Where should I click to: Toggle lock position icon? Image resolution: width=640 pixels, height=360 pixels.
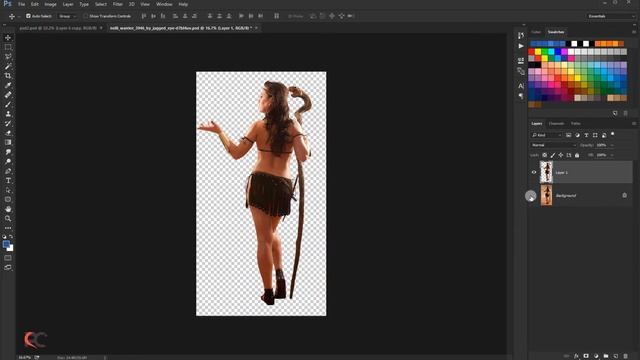[561, 155]
